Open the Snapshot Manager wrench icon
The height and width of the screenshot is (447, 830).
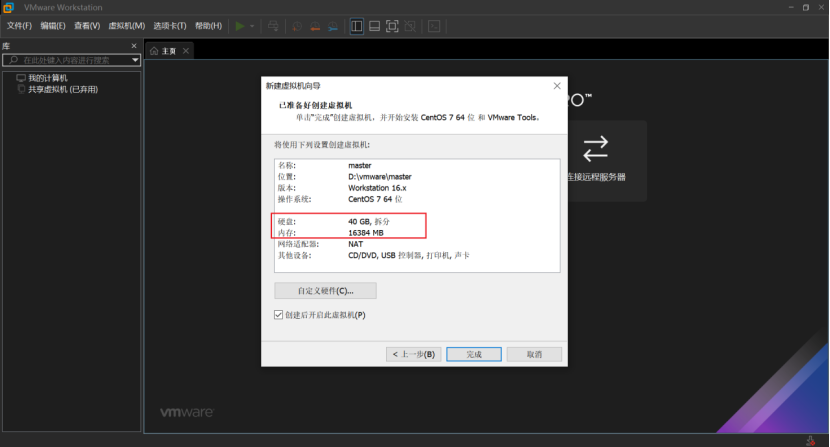333,26
